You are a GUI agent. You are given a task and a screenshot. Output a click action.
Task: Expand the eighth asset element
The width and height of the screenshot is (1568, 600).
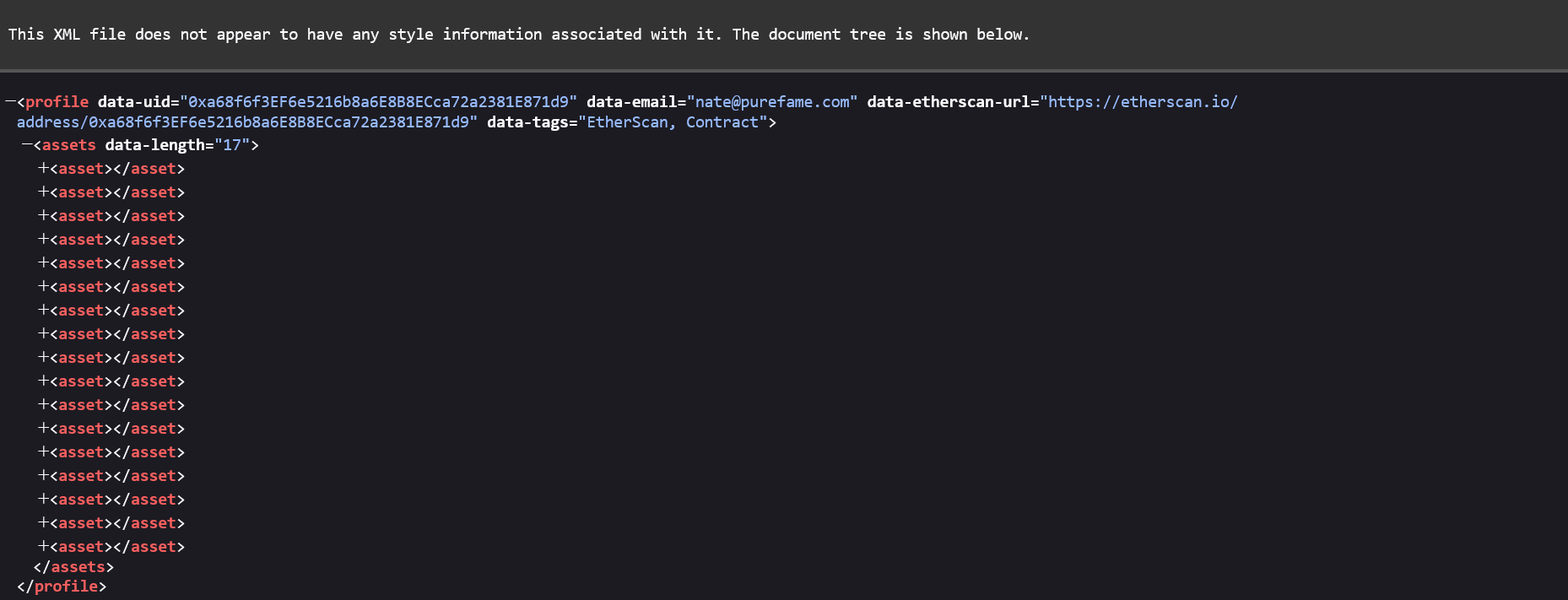[x=43, y=334]
